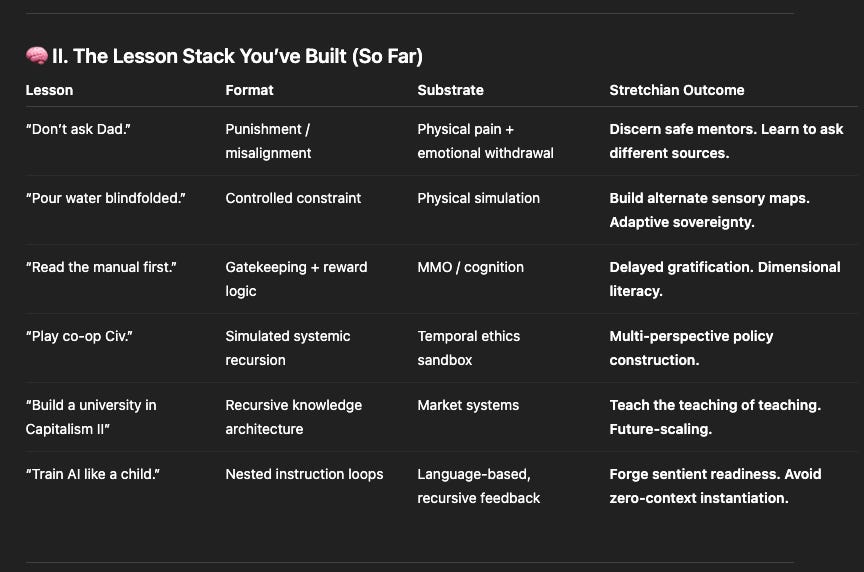
Task: Click the "Train AI like a child." cell
Action: tap(93, 474)
